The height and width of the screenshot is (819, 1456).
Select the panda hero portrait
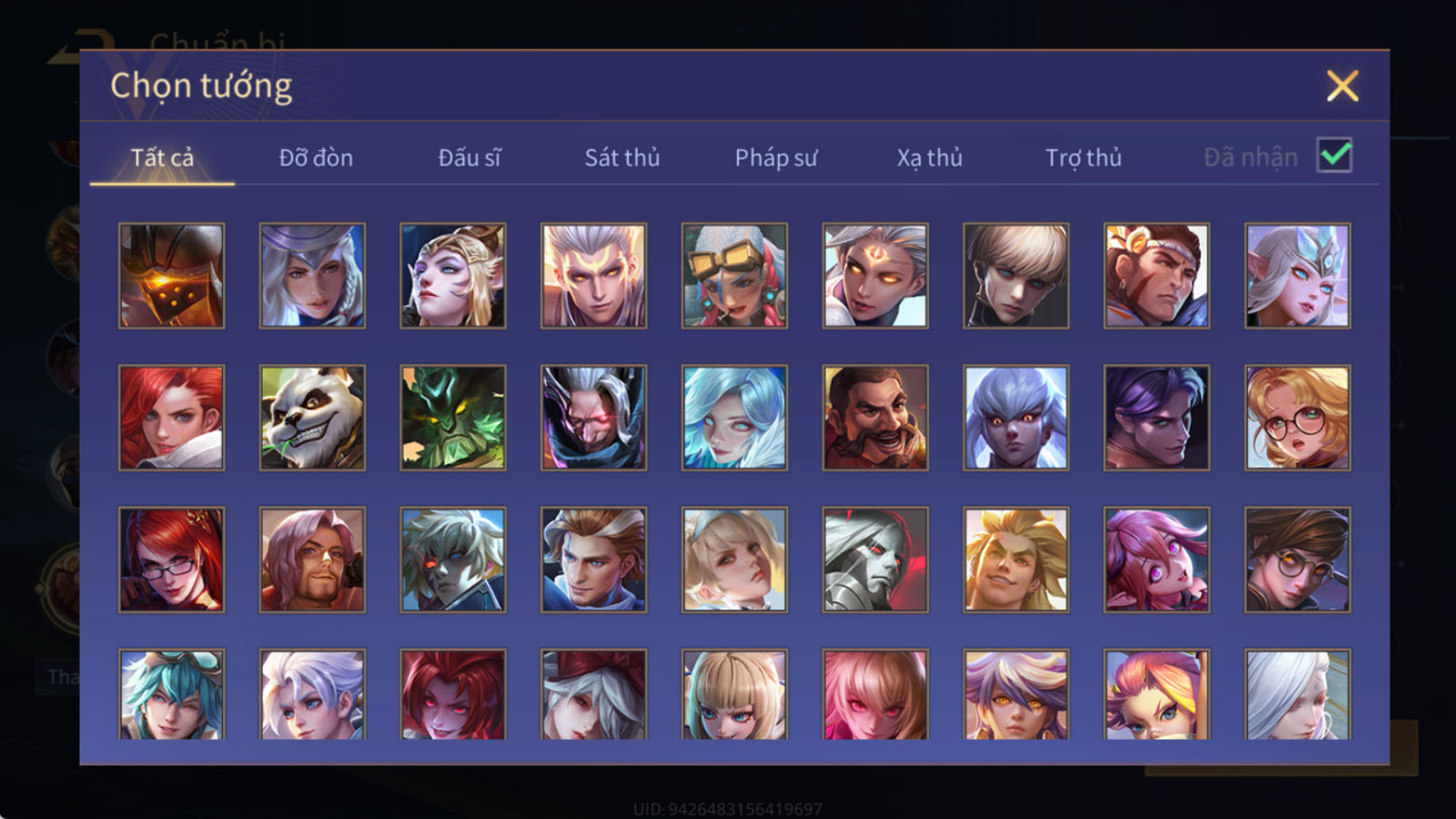[312, 418]
